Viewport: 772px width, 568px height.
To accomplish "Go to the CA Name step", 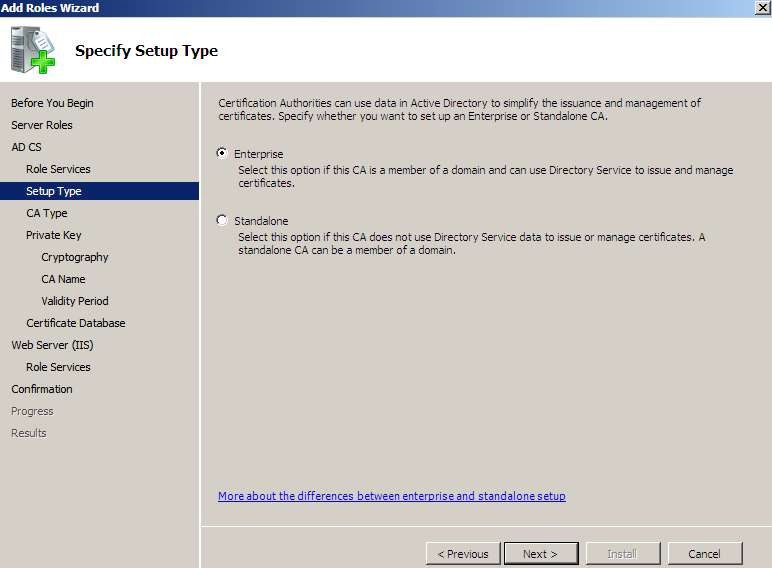I will point(64,279).
